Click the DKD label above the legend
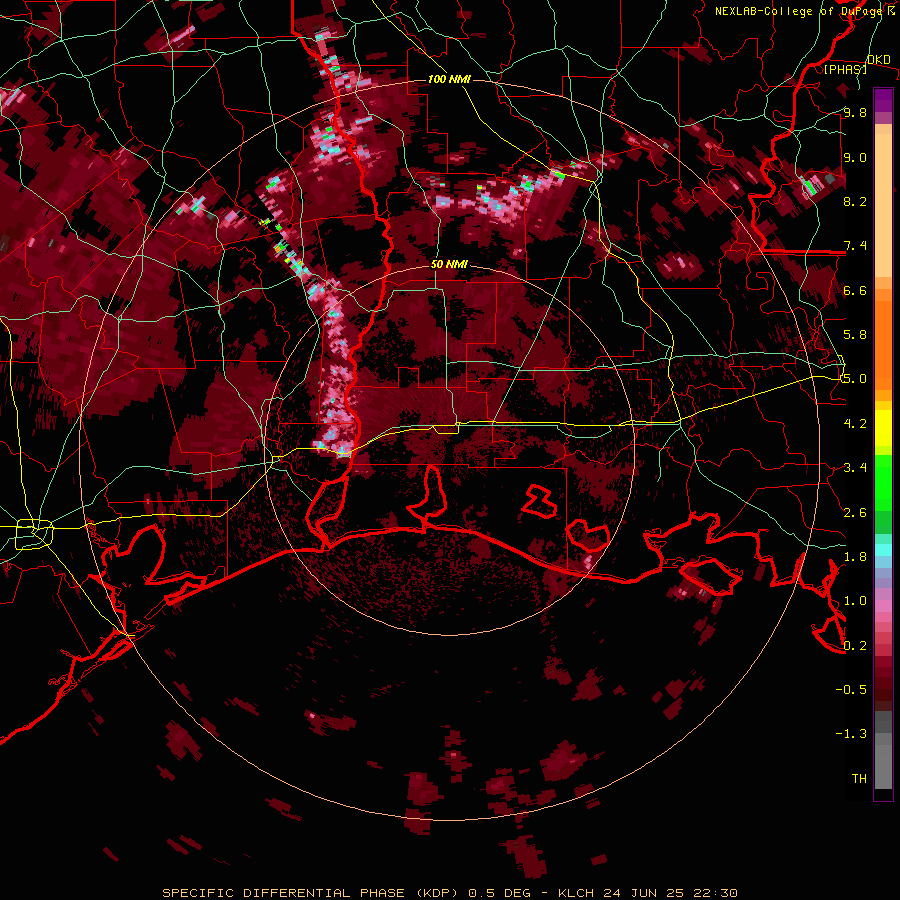Image resolution: width=900 pixels, height=900 pixels. point(879,60)
